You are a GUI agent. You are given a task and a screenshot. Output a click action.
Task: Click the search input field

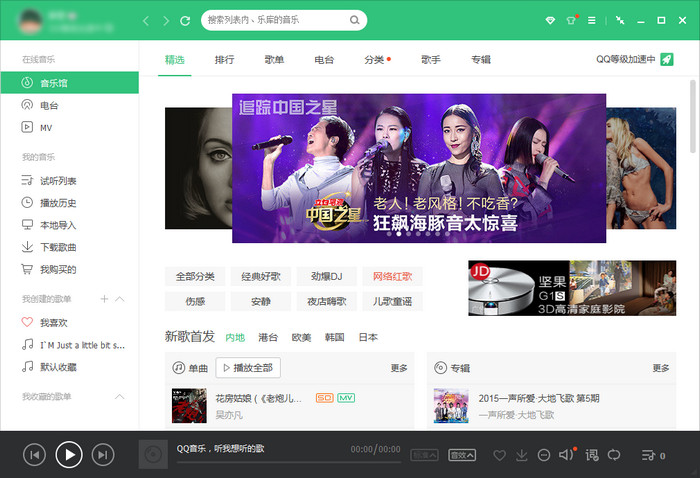click(275, 20)
